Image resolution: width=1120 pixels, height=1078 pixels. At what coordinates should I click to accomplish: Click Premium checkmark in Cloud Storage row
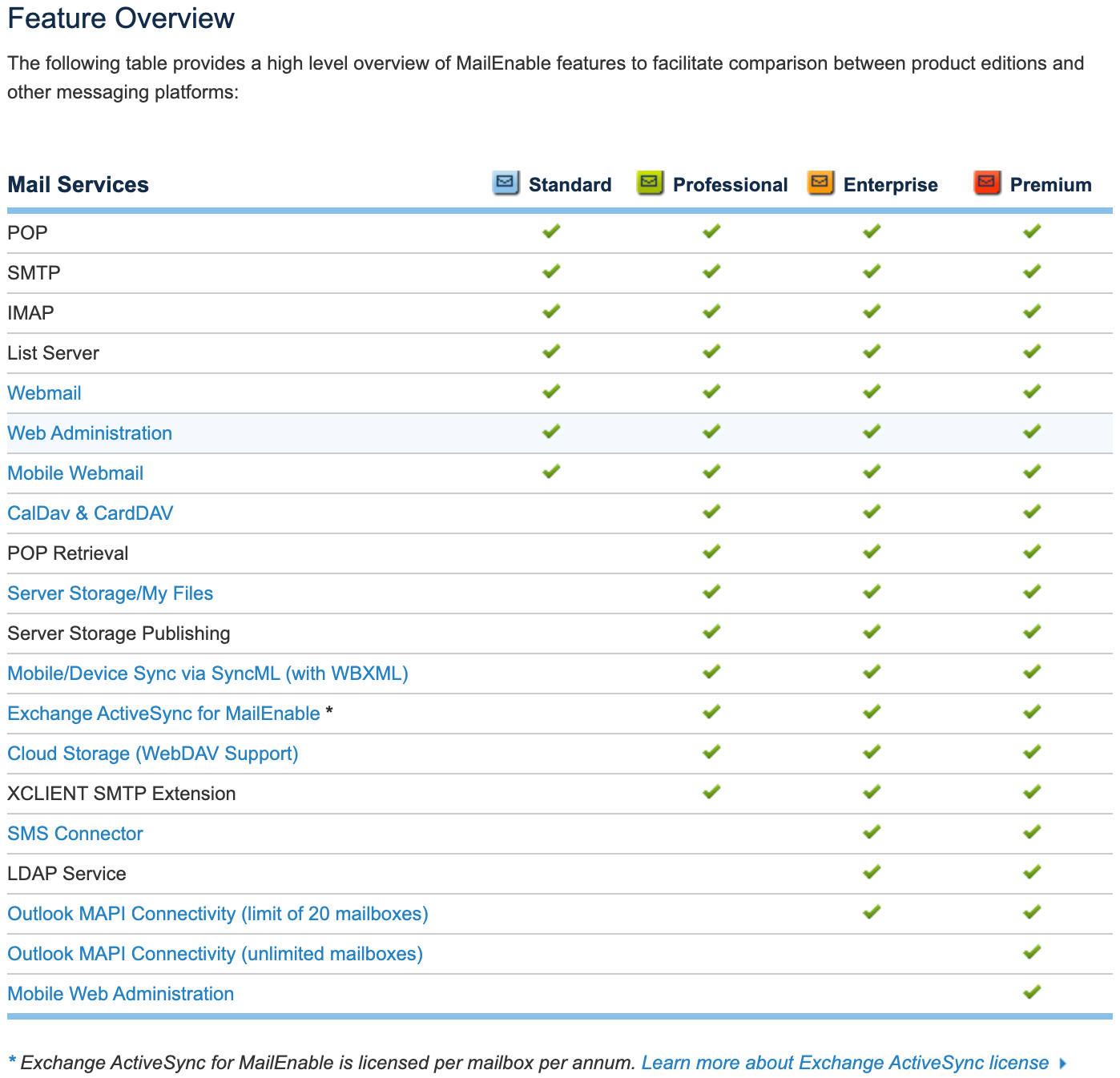point(1032,752)
